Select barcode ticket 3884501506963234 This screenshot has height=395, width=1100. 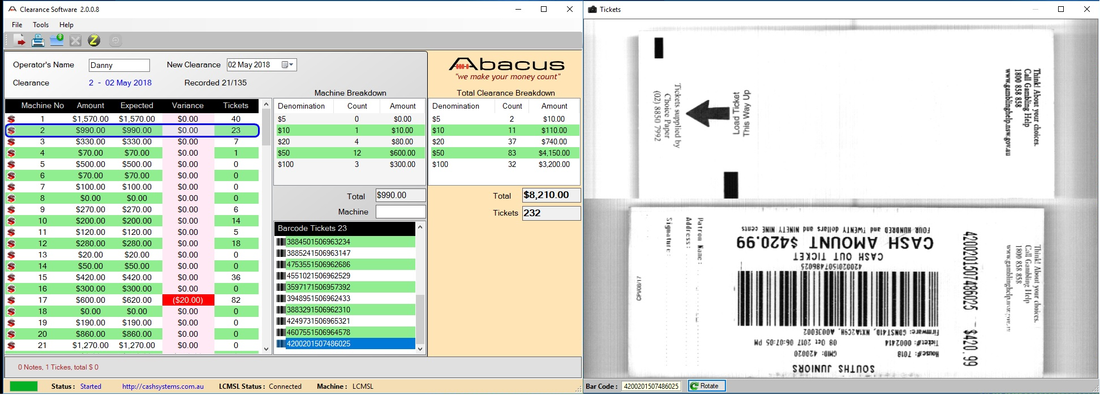tap(345, 242)
